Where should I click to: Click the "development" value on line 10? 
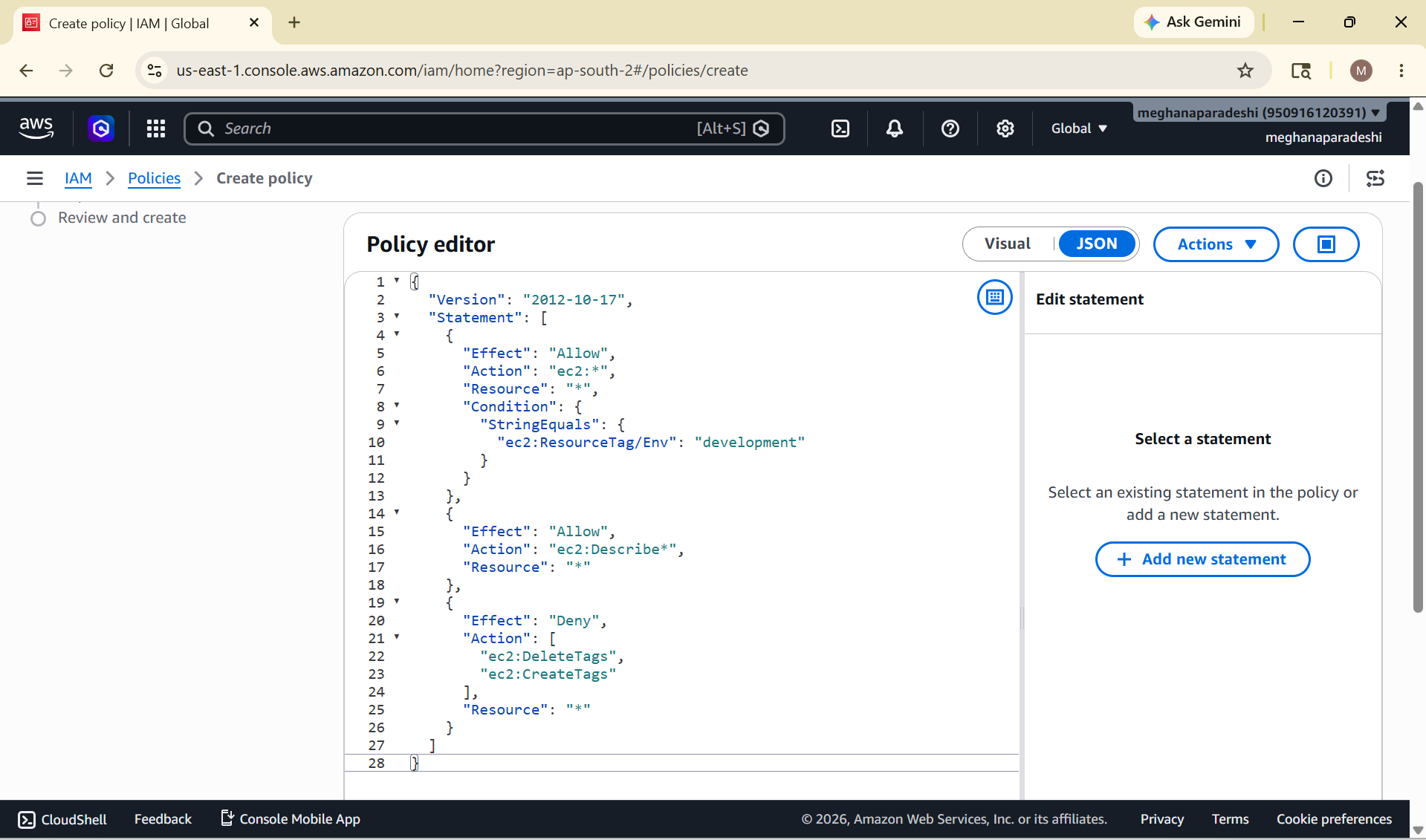(x=750, y=443)
